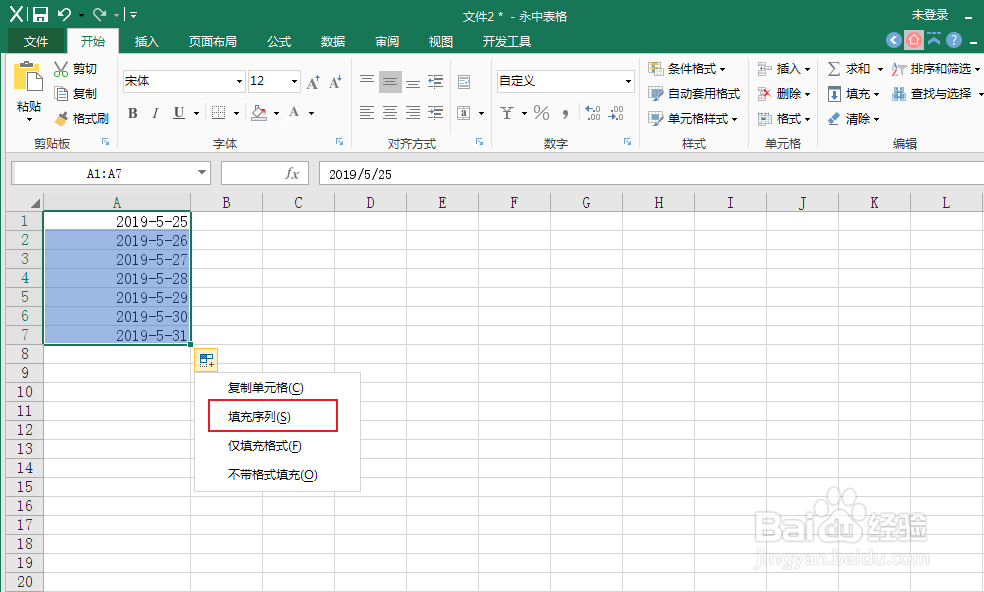
Task: Toggle italic formatting with the I icon
Action: point(153,113)
